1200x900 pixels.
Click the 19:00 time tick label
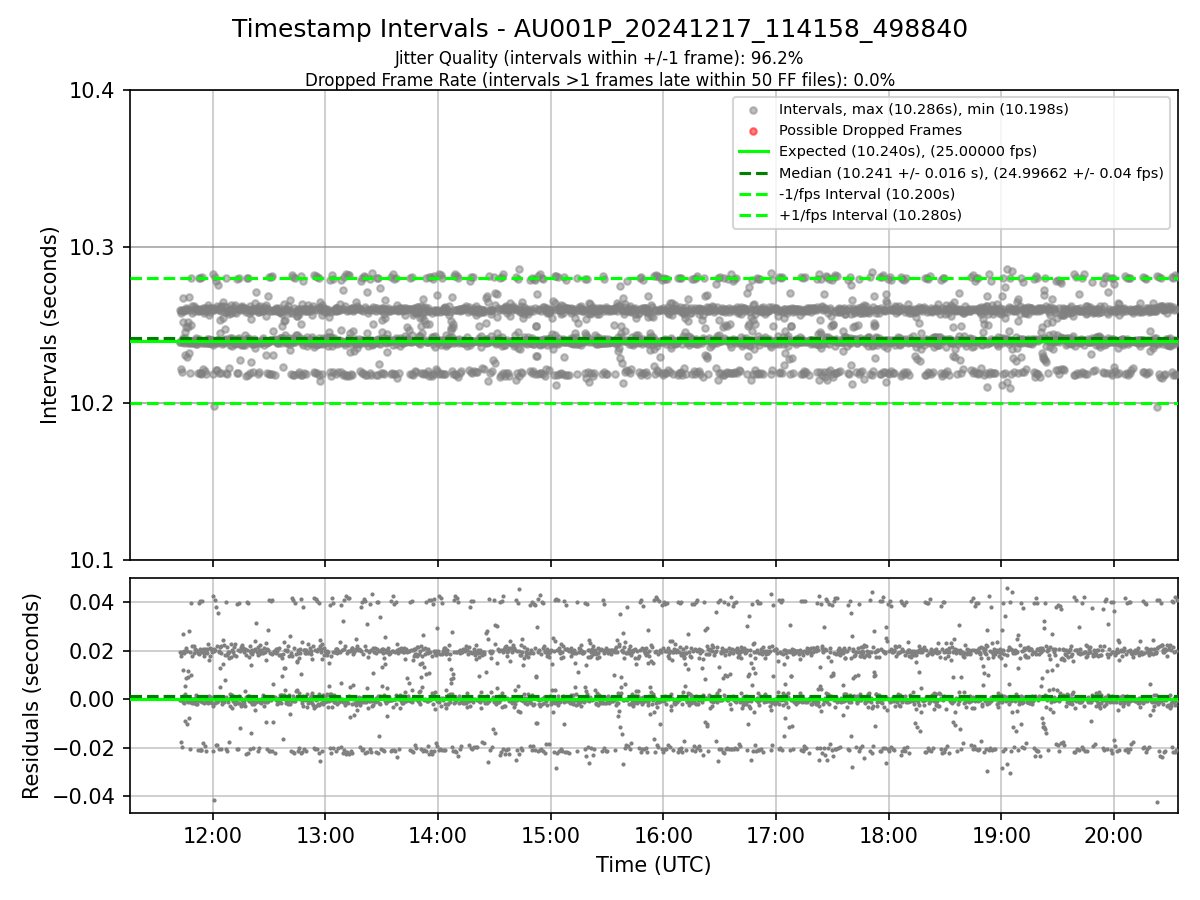point(1001,836)
